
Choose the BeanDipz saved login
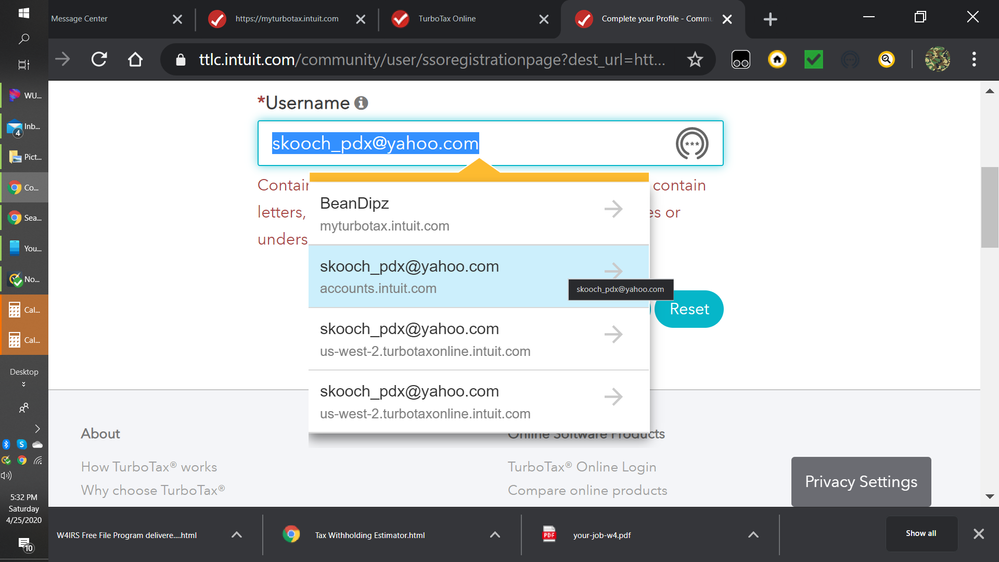coord(479,213)
